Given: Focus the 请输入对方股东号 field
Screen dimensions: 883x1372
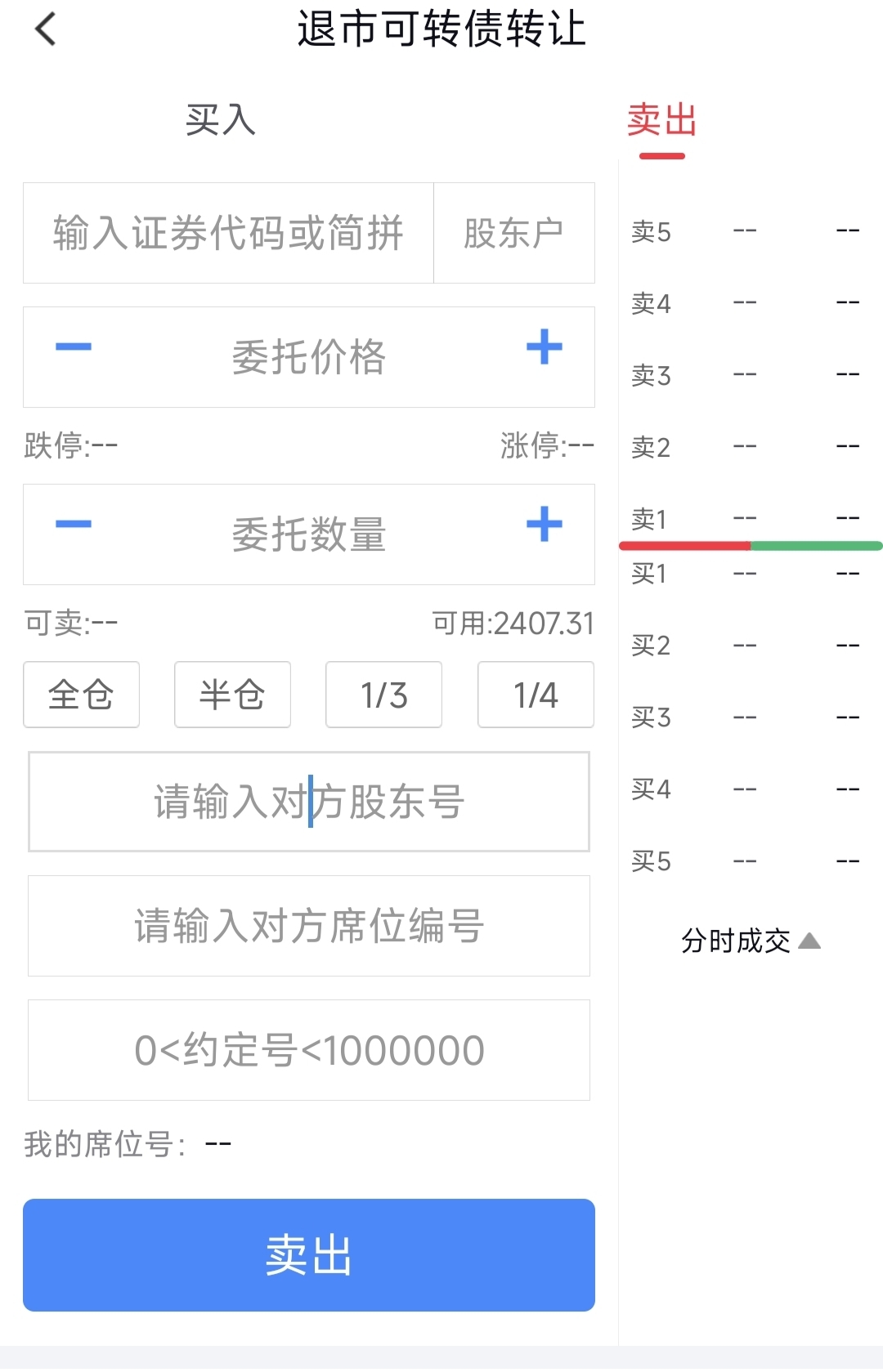Looking at the screenshot, I should (x=309, y=802).
